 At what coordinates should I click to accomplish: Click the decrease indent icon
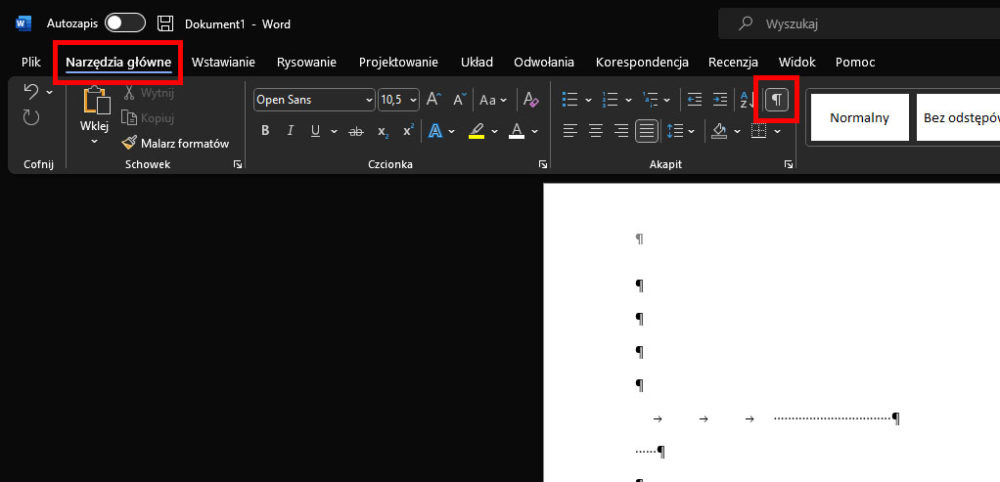click(x=695, y=99)
